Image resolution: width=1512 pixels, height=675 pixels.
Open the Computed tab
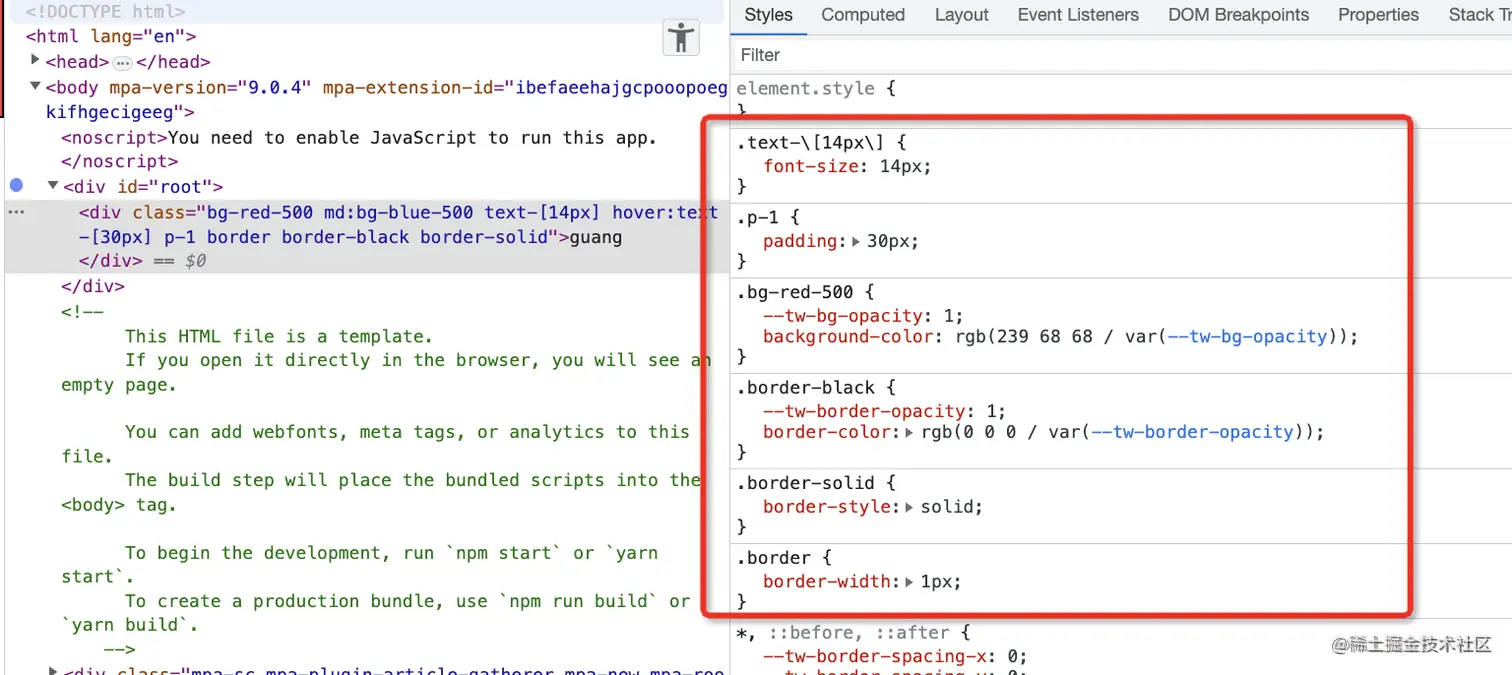click(x=863, y=15)
